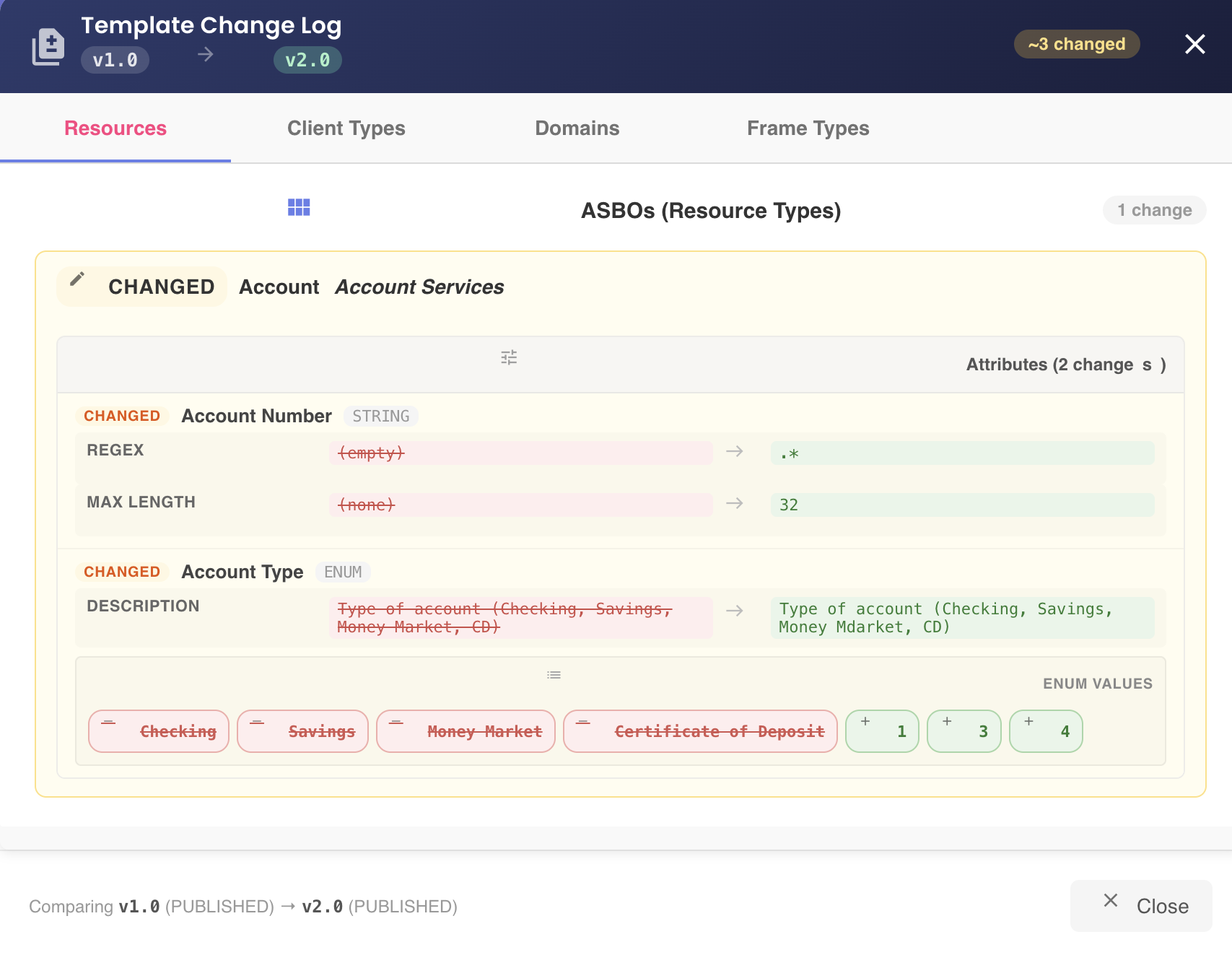Close the dialog with the header X icon
Image resolution: width=1232 pixels, height=968 pixels.
tap(1194, 44)
